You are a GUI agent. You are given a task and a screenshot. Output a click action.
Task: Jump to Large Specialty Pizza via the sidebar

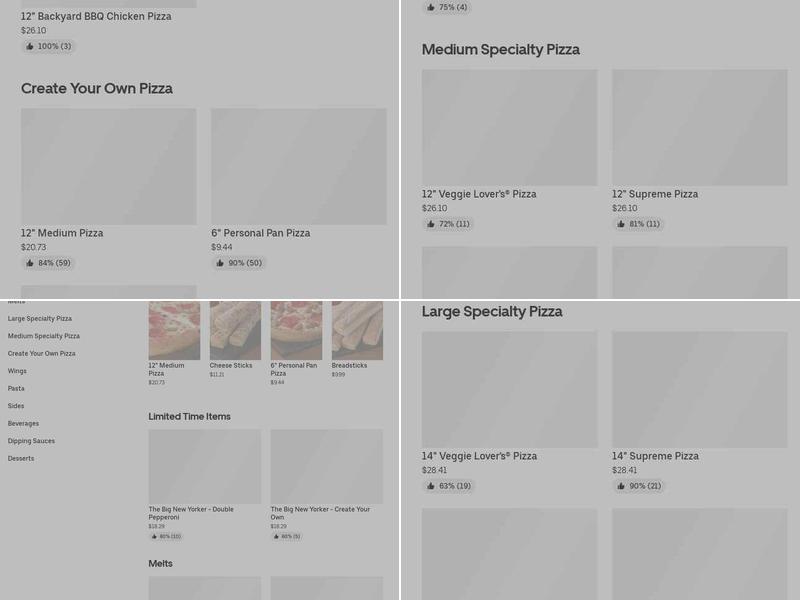[38, 318]
